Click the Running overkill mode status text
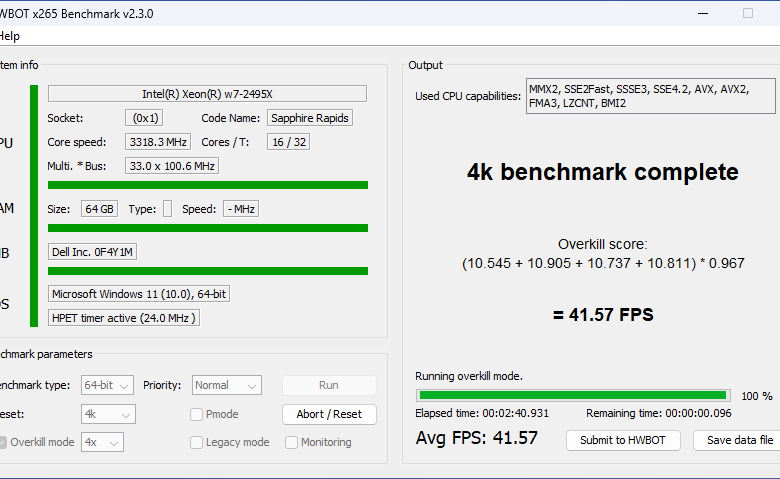 pos(469,377)
